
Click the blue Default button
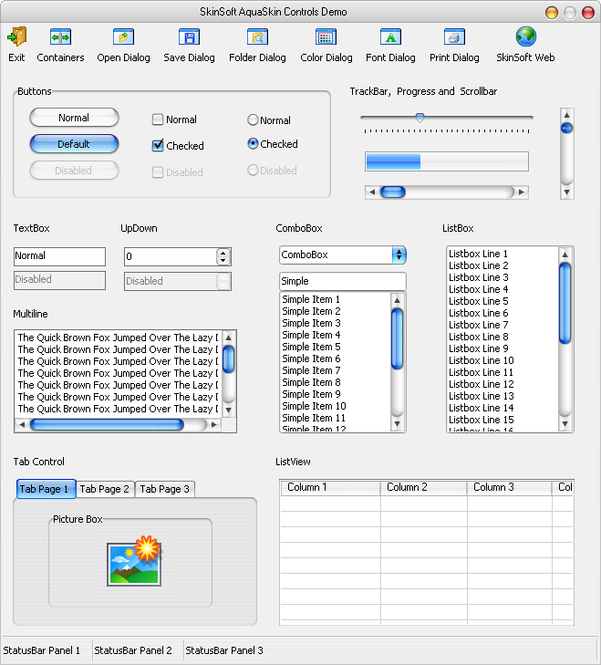pos(74,144)
